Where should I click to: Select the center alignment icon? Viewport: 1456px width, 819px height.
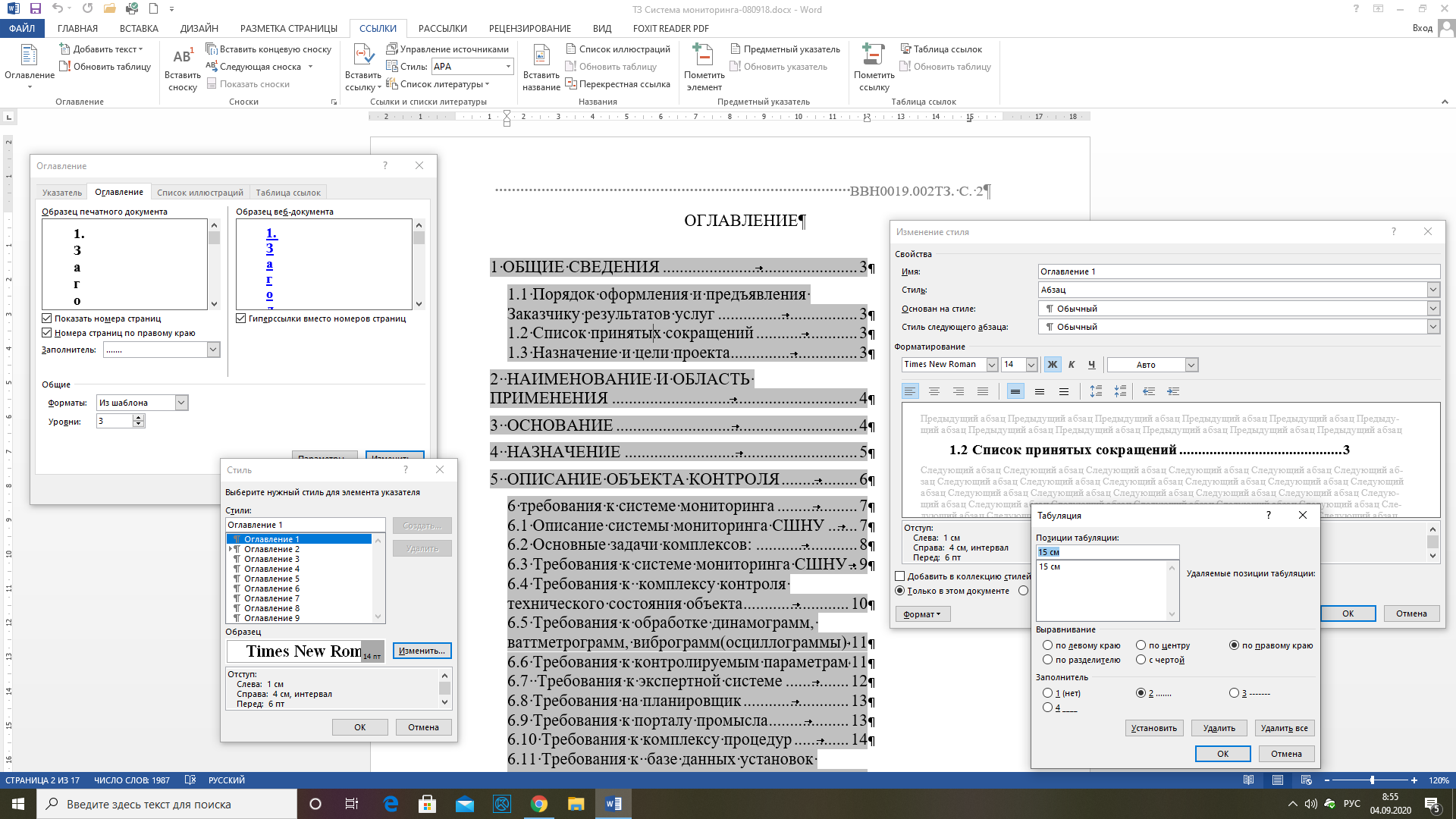[934, 391]
